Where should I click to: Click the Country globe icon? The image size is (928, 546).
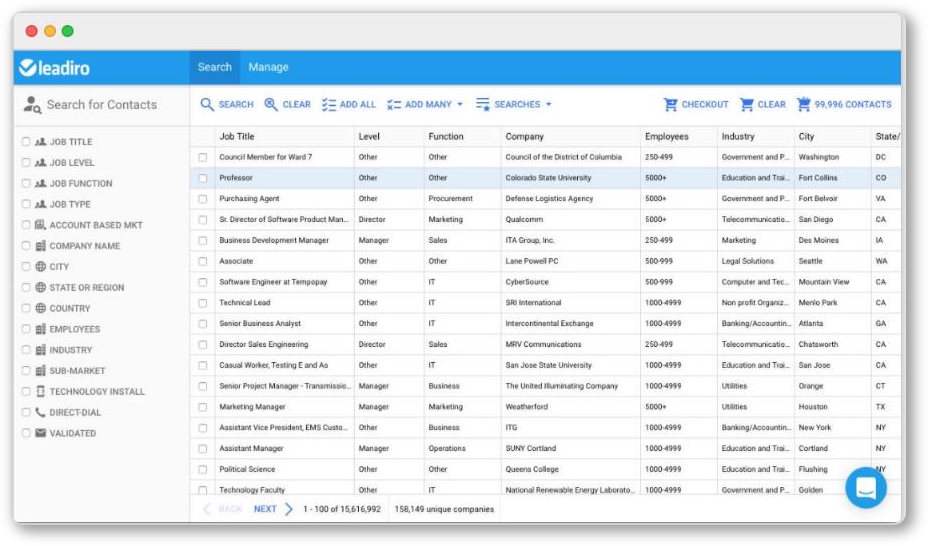coord(40,308)
